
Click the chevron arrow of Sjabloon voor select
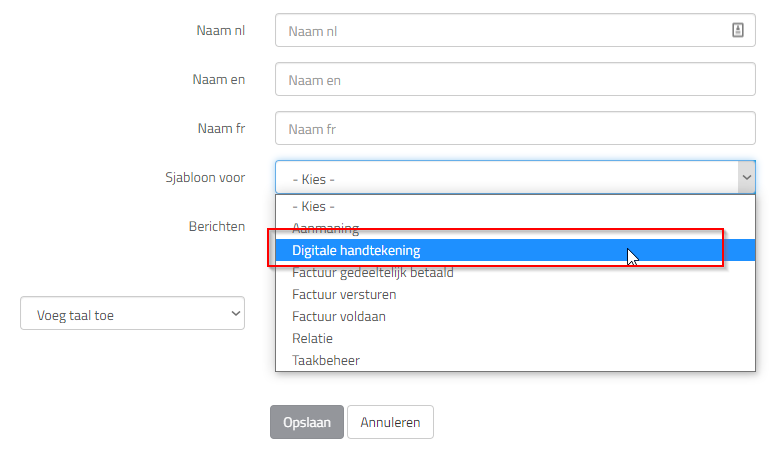[746, 177]
